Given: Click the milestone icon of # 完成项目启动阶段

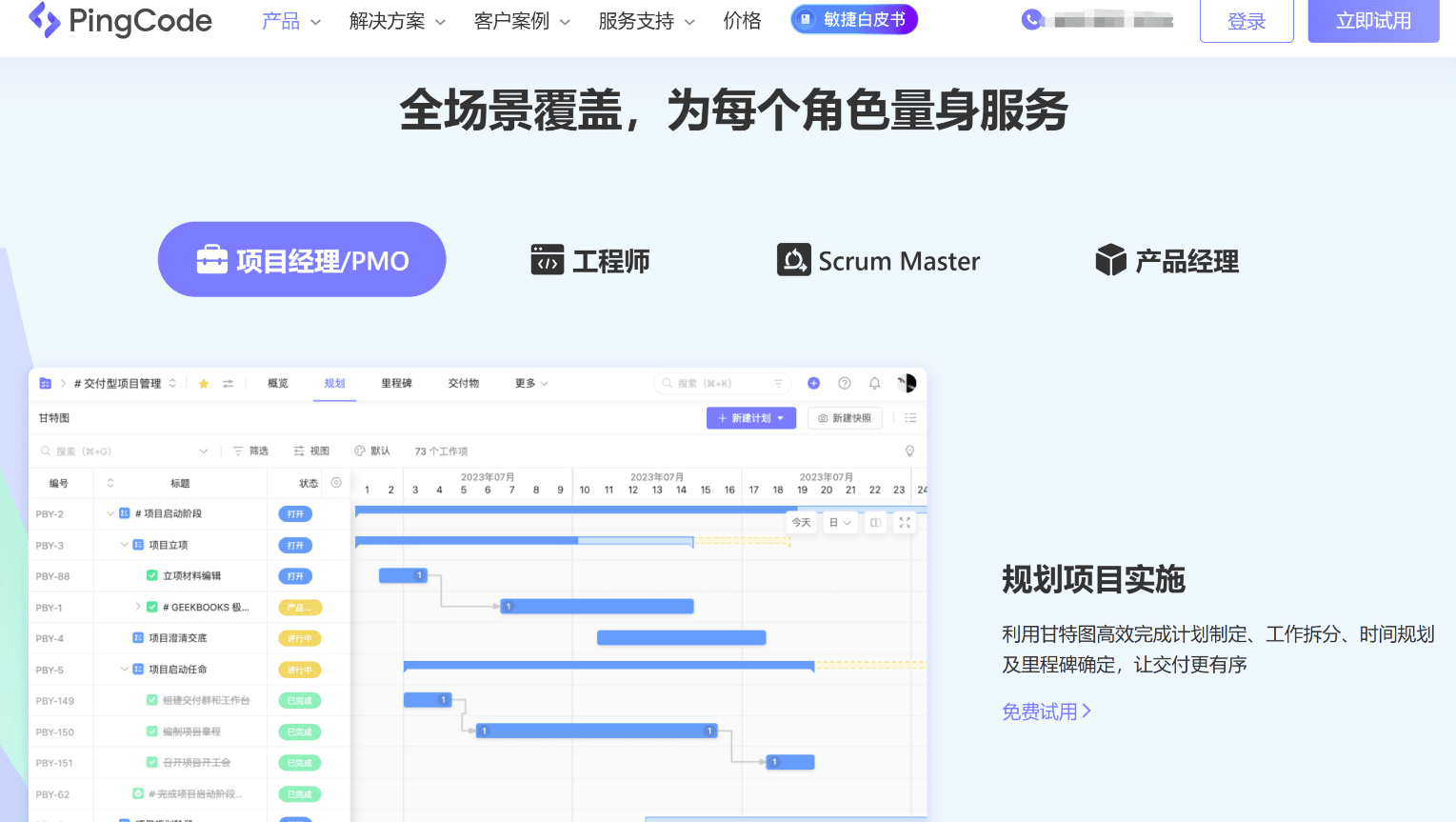Looking at the screenshot, I should coord(138,793).
